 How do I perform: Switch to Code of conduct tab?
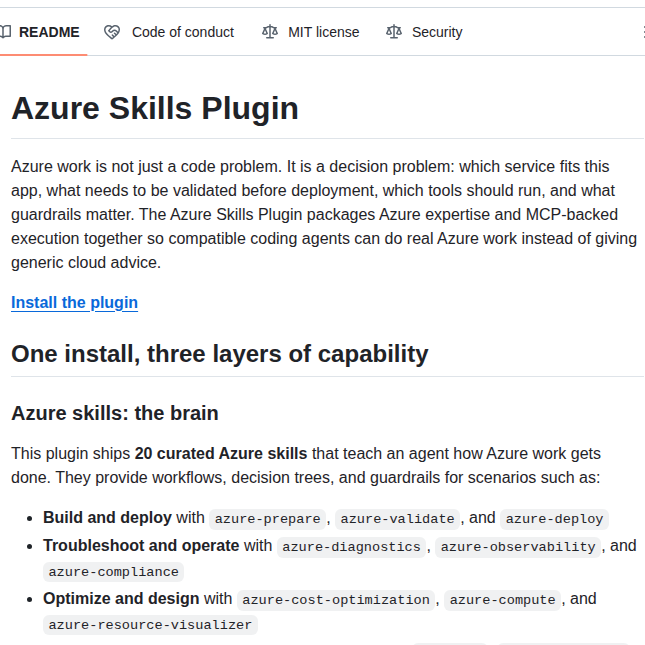(x=169, y=32)
